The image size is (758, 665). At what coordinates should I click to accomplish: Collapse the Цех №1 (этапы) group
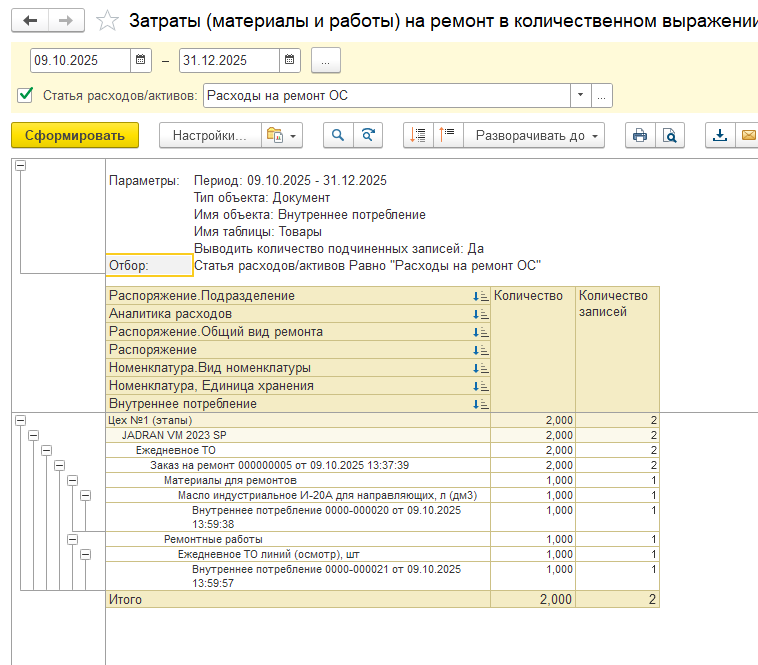(20, 421)
